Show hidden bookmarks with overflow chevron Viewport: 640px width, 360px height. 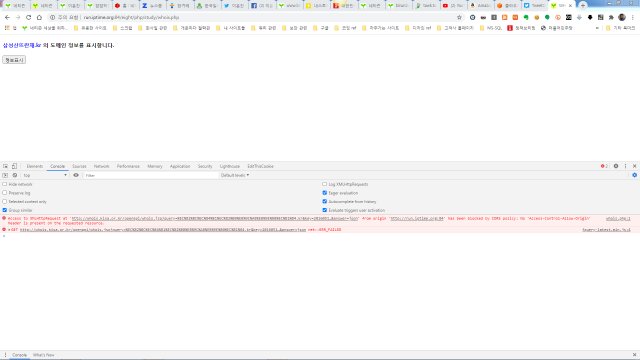tap(597, 28)
